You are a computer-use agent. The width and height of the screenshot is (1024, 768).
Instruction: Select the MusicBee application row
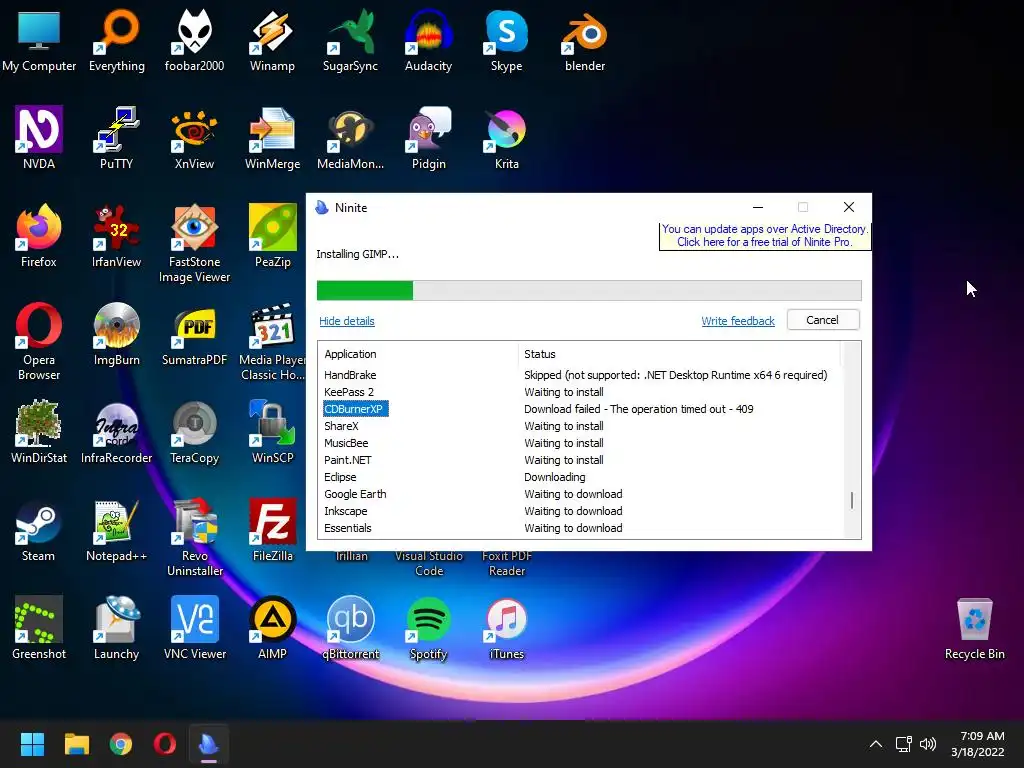pyautogui.click(x=582, y=443)
